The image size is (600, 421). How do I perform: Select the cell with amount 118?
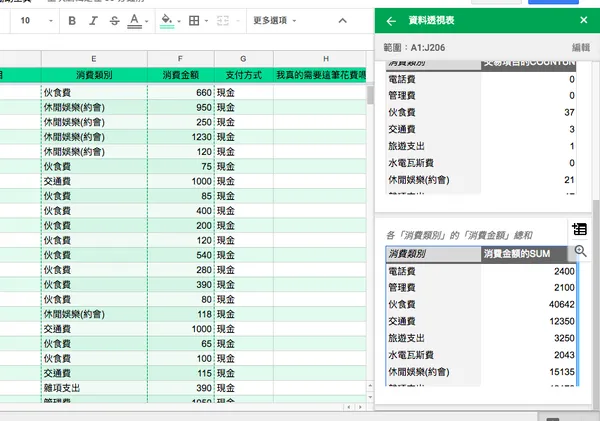[181, 314]
